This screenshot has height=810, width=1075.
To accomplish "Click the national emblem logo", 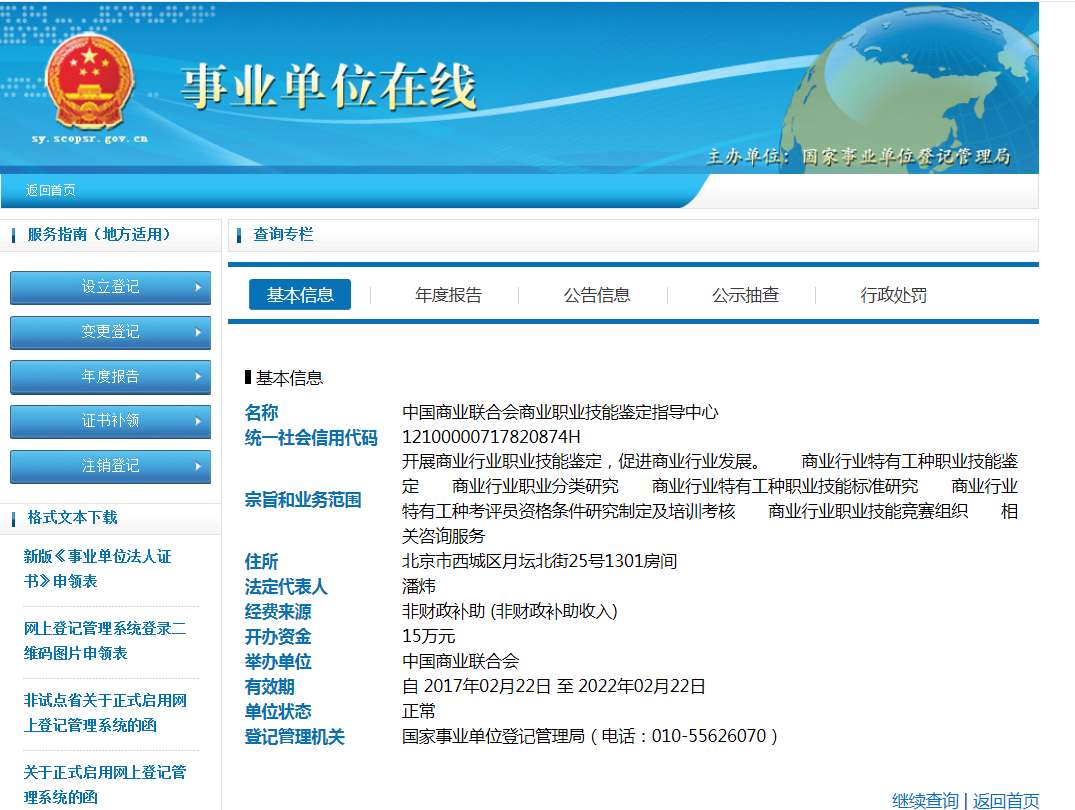I will pyautogui.click(x=89, y=82).
